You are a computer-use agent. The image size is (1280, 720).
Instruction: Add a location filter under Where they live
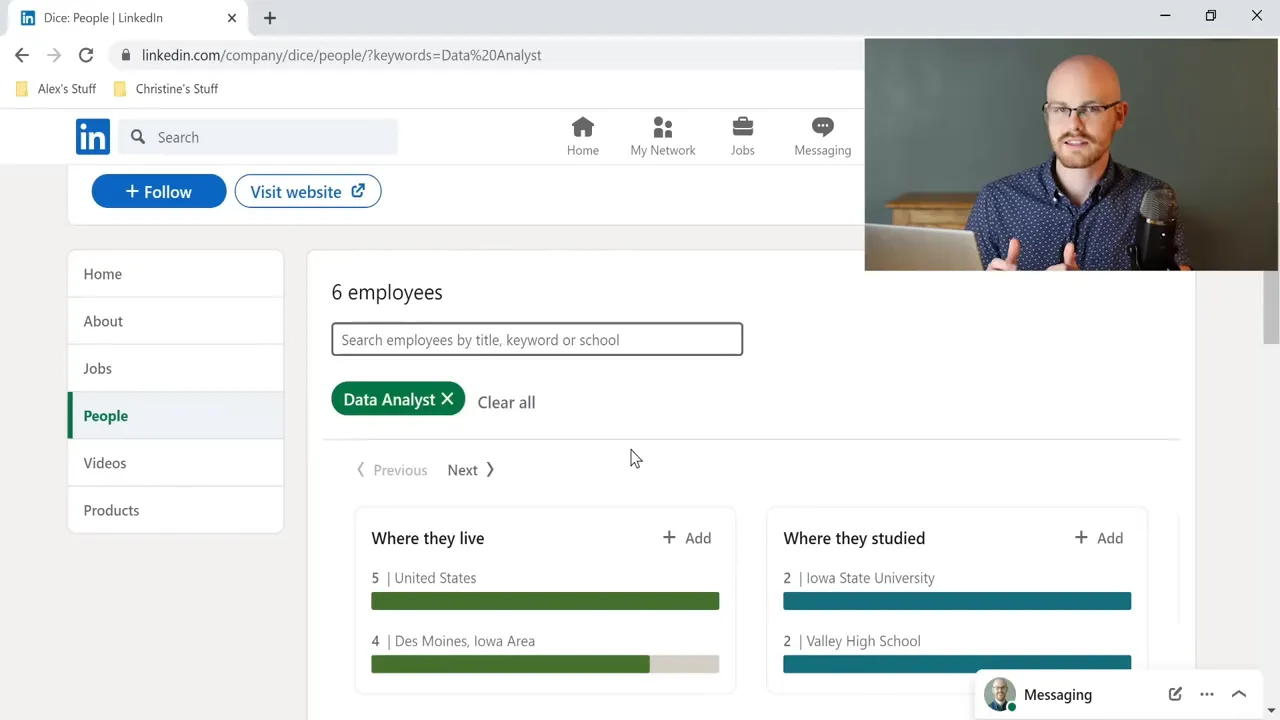tap(686, 538)
